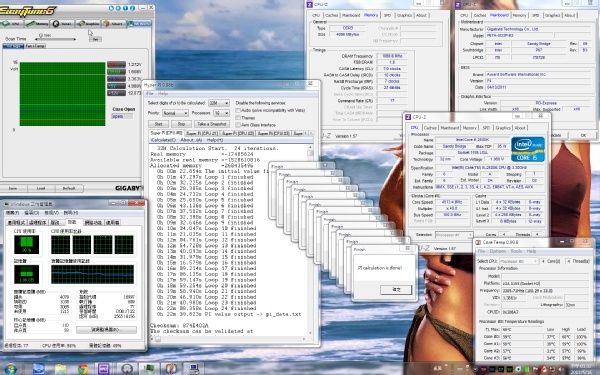Open Hyper PI Help menu next to File

click(163, 94)
